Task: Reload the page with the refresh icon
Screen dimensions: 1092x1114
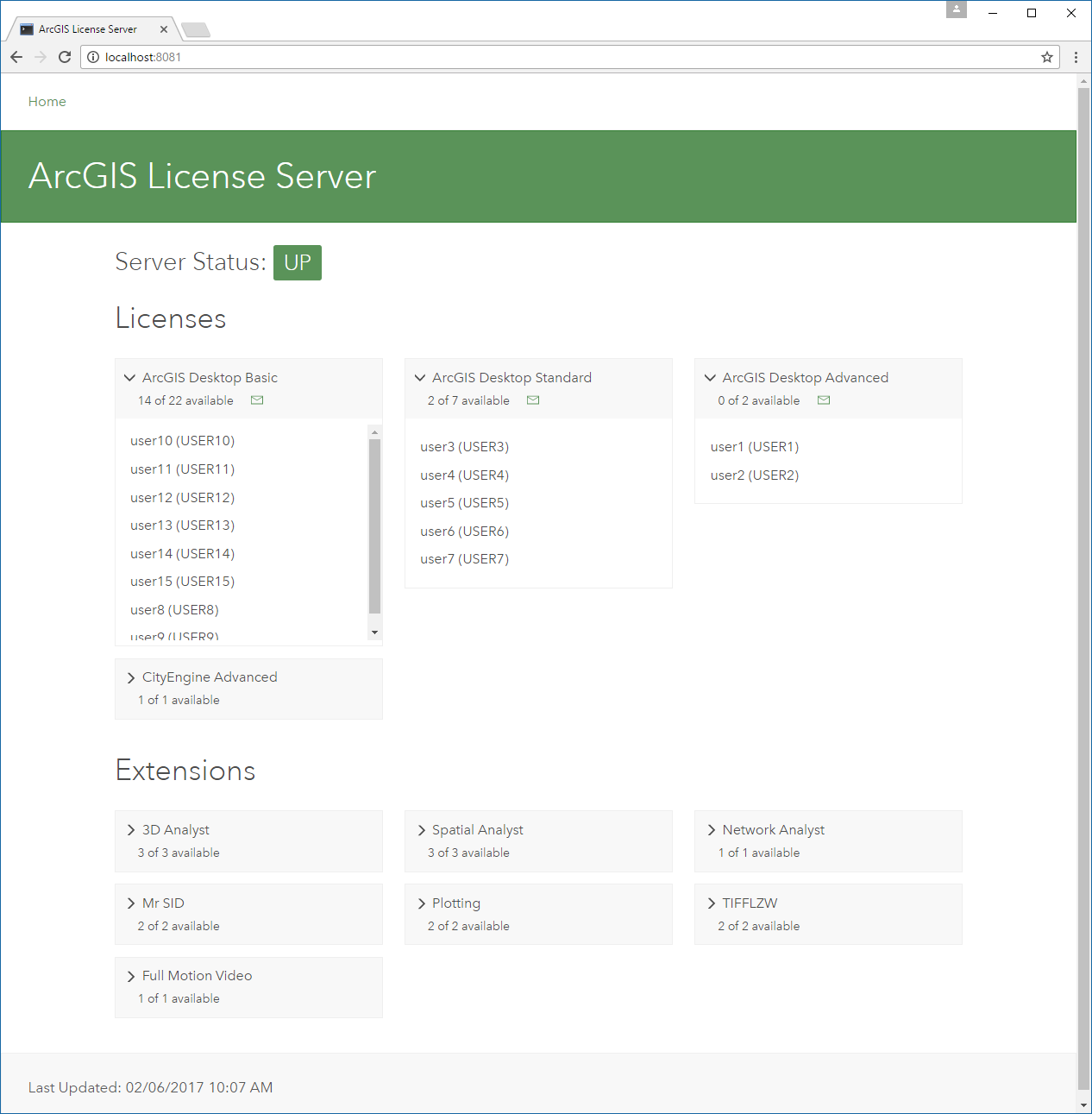Action: pos(65,57)
